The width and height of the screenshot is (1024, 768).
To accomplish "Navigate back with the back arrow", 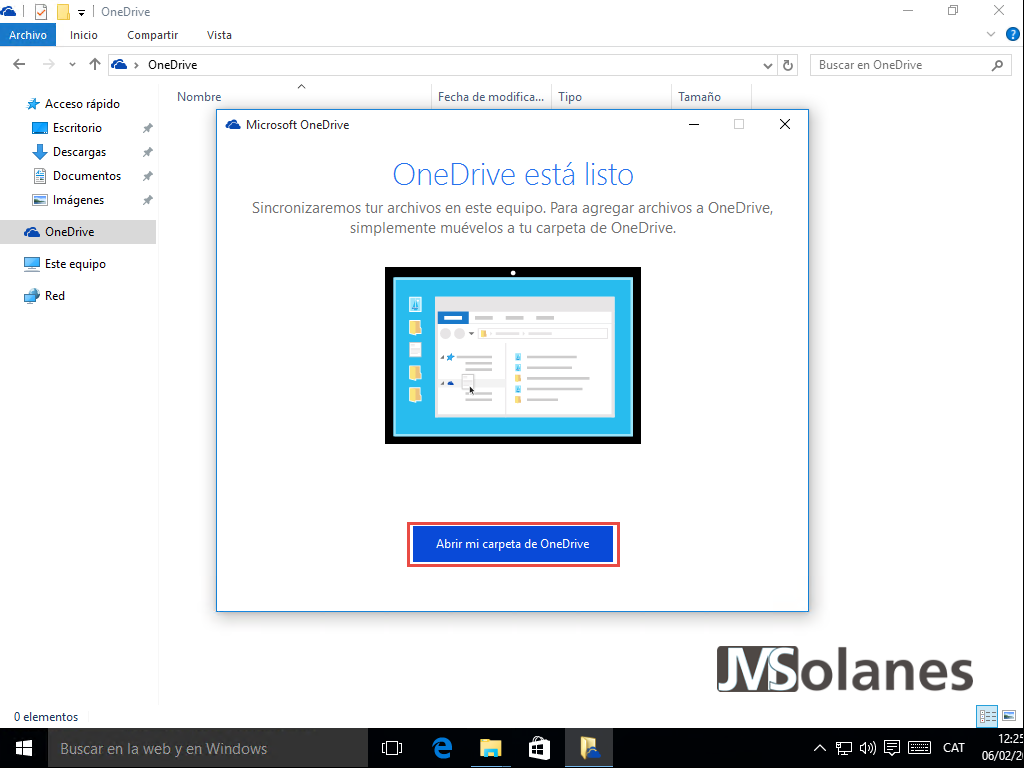I will tap(18, 64).
